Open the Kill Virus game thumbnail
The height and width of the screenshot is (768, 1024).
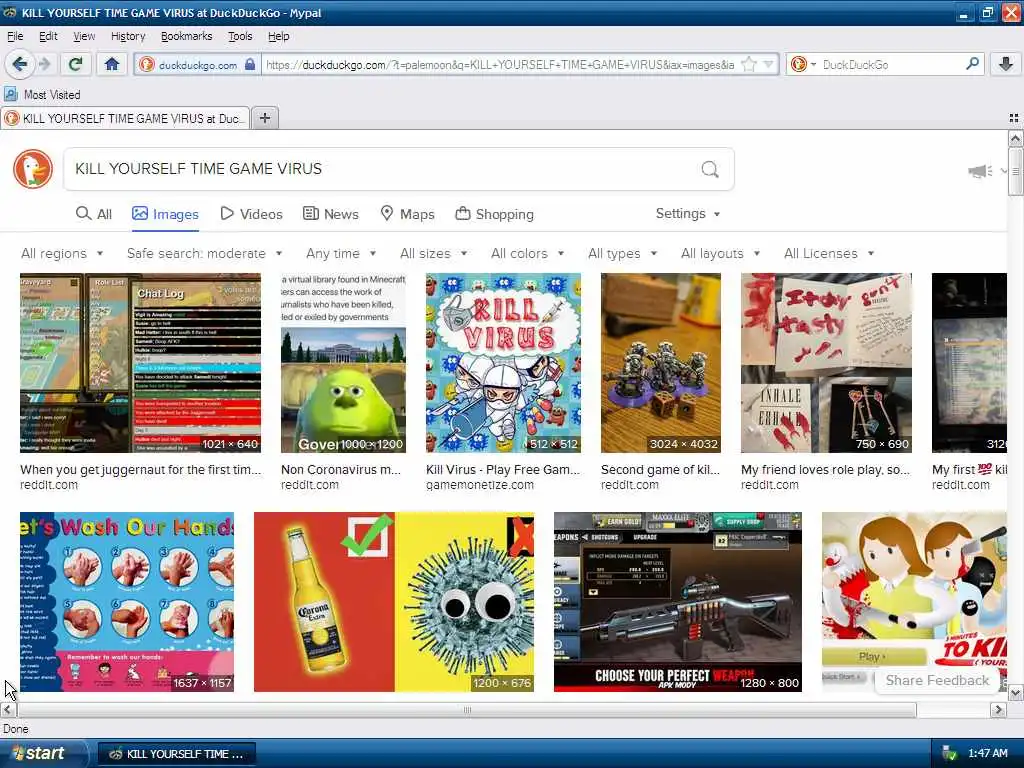coord(503,363)
